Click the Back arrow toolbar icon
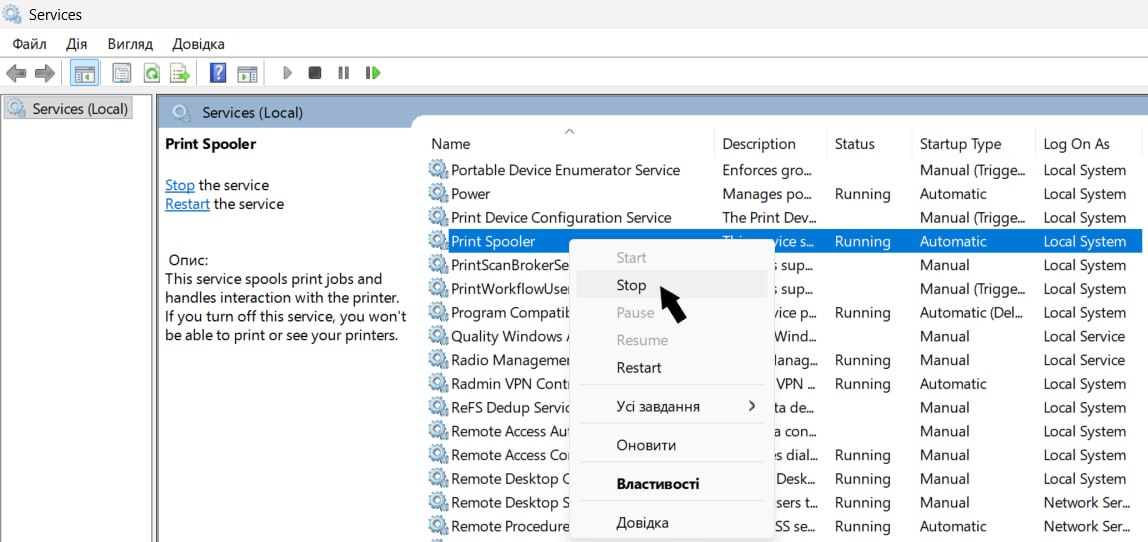1148x542 pixels. coord(16,73)
